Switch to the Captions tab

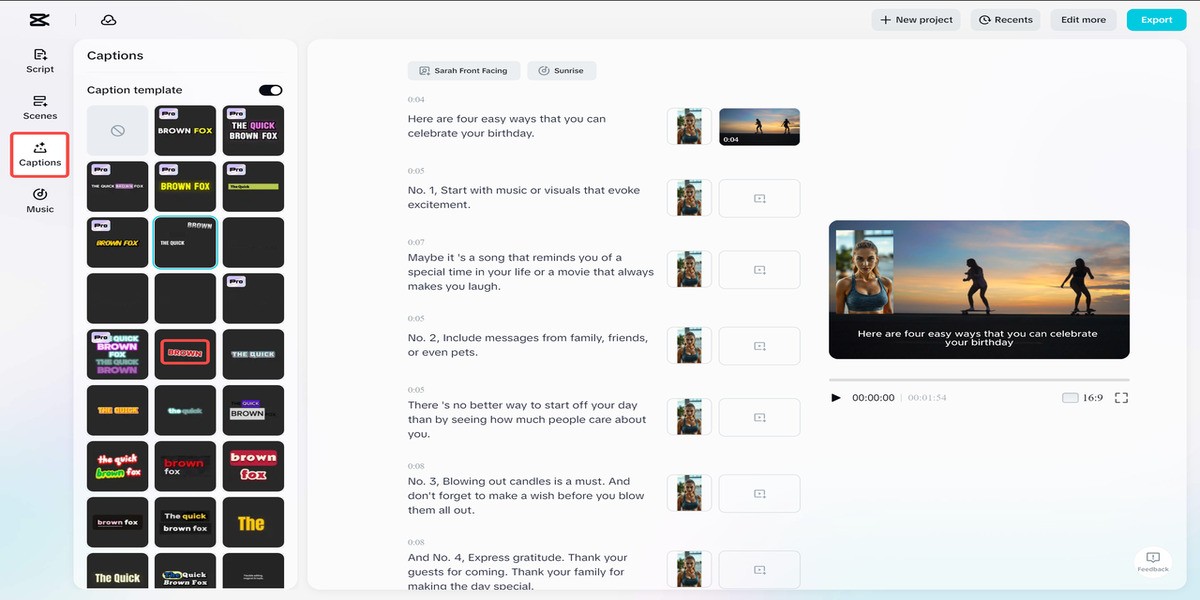[x=40, y=155]
